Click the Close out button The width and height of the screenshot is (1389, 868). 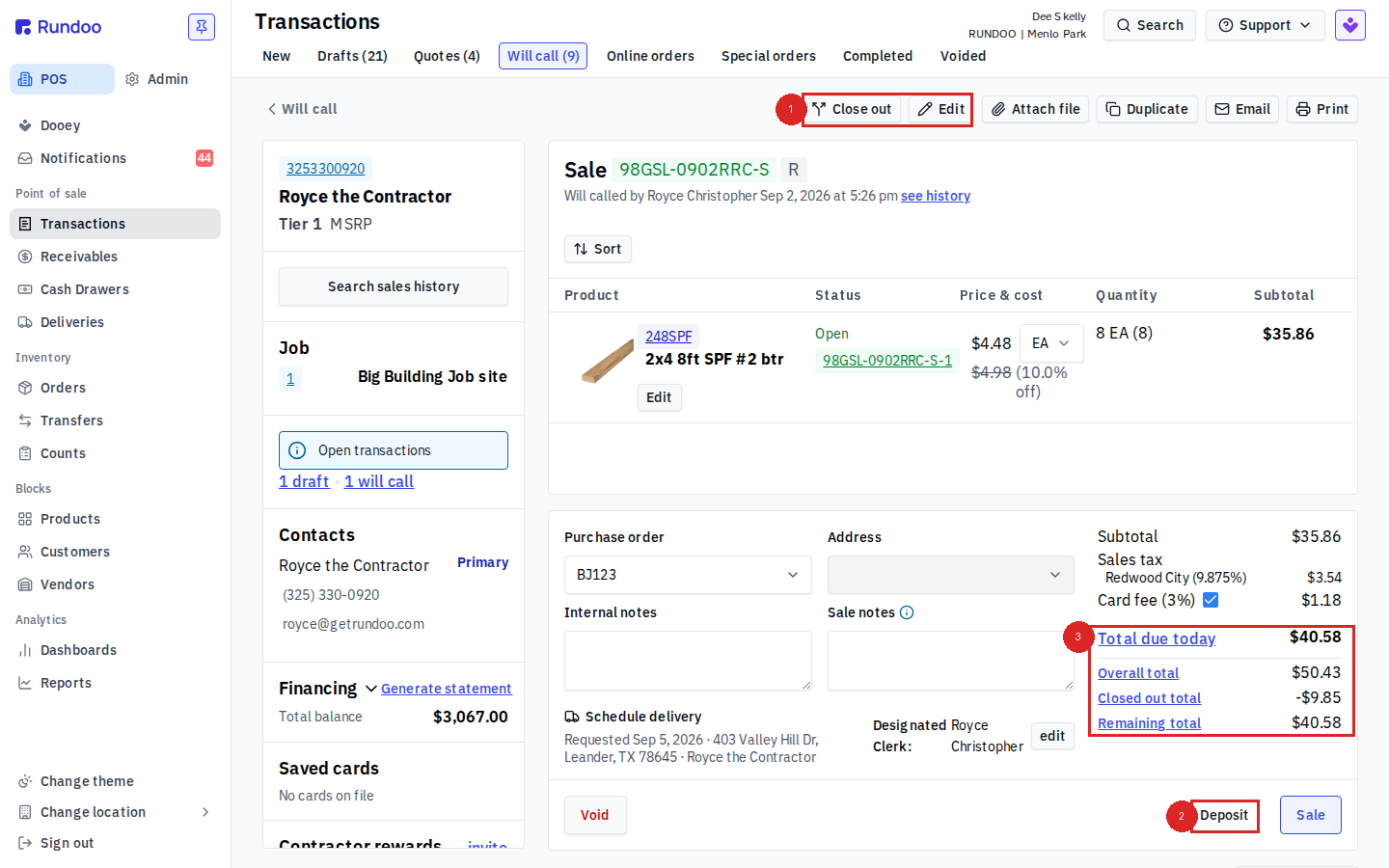pos(852,109)
